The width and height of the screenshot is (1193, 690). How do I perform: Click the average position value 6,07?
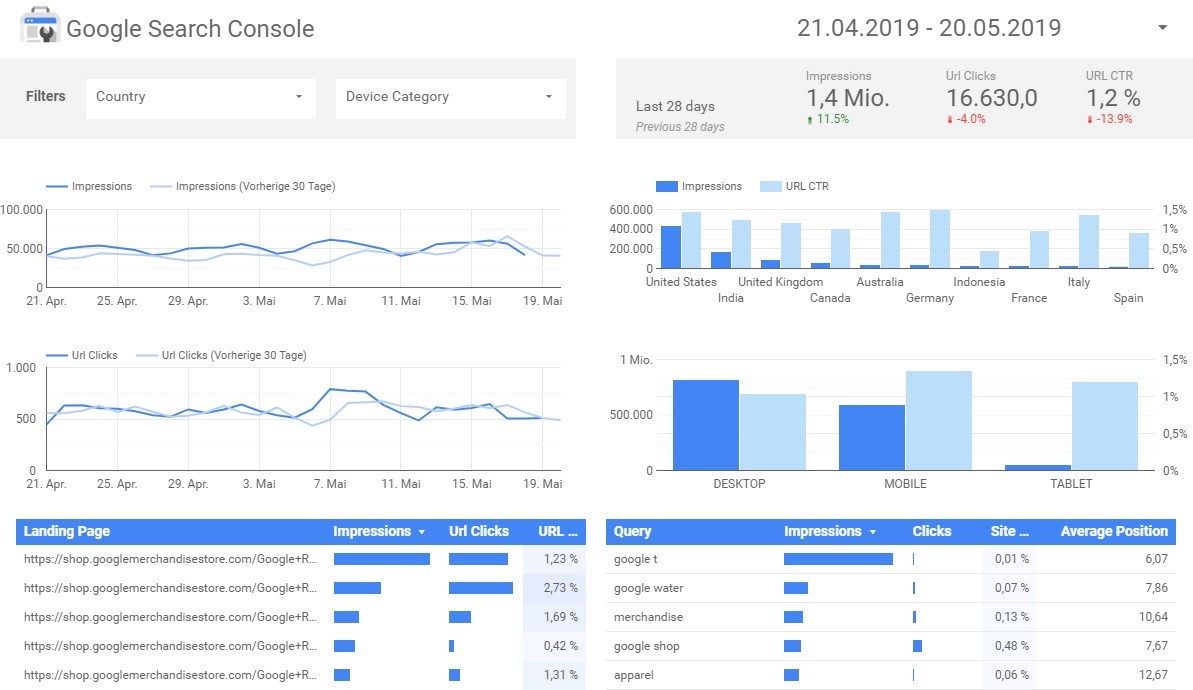(x=1156, y=559)
